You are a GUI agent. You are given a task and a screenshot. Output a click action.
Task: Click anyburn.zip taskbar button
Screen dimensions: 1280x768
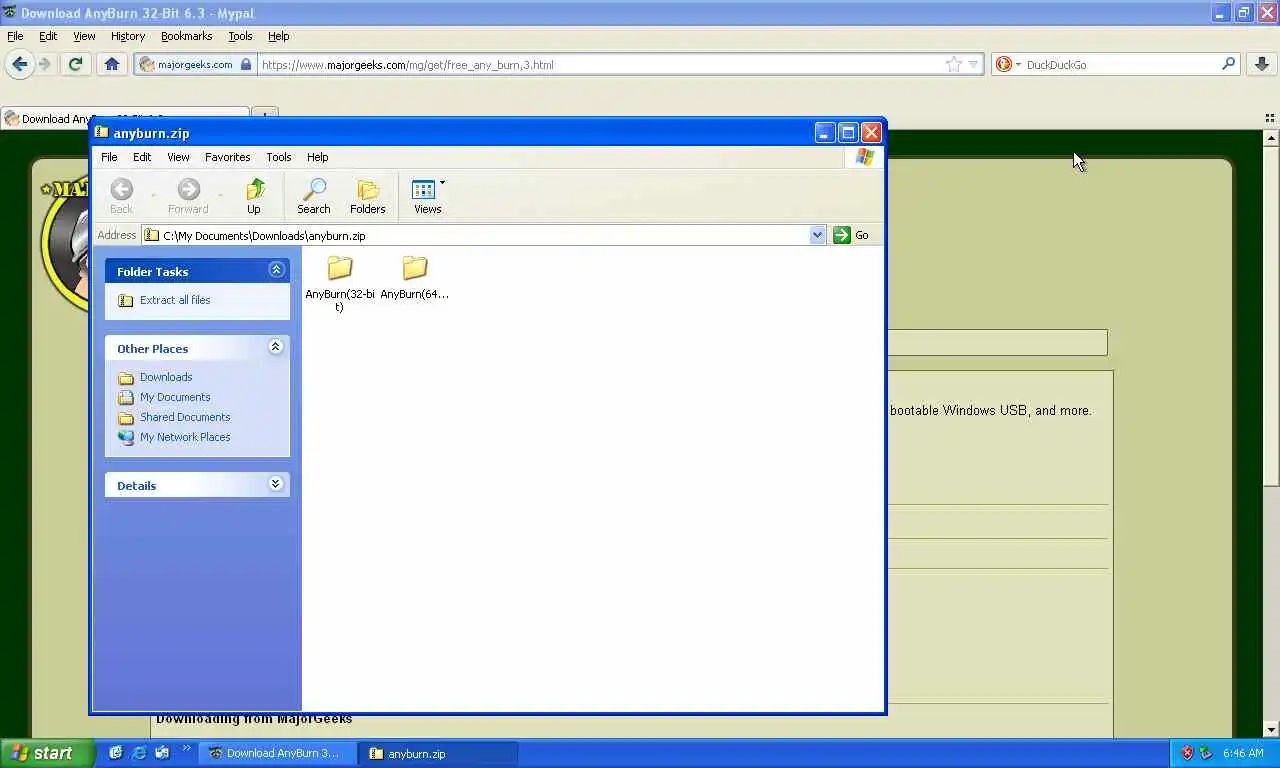point(439,753)
